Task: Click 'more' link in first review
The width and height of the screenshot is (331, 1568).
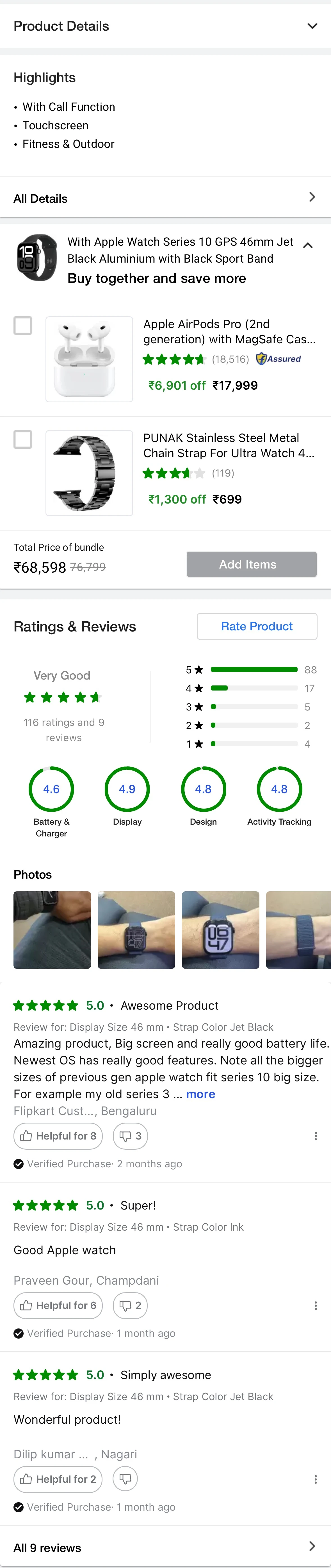Action: [200, 1094]
